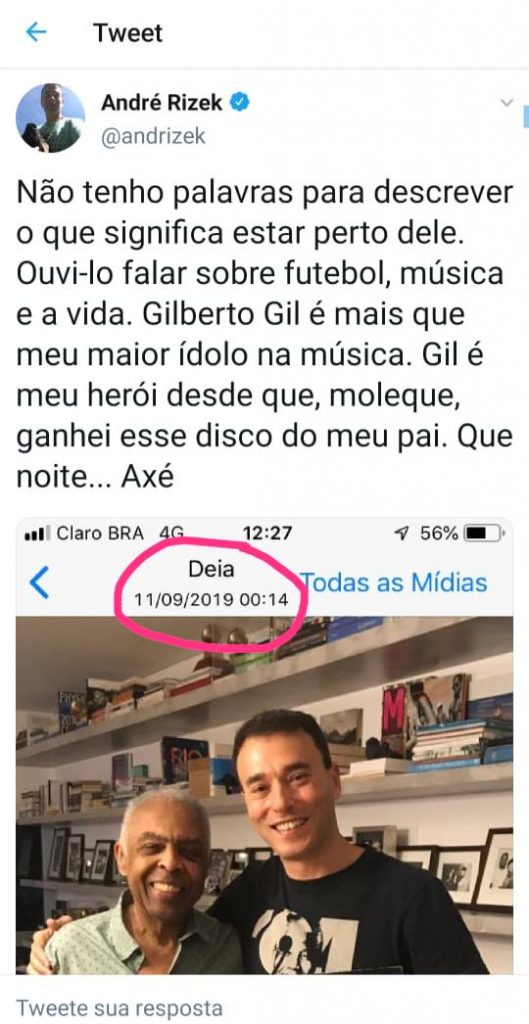Open André Rizek's profile avatar
Screen dimensions: 529x1024
point(50,118)
